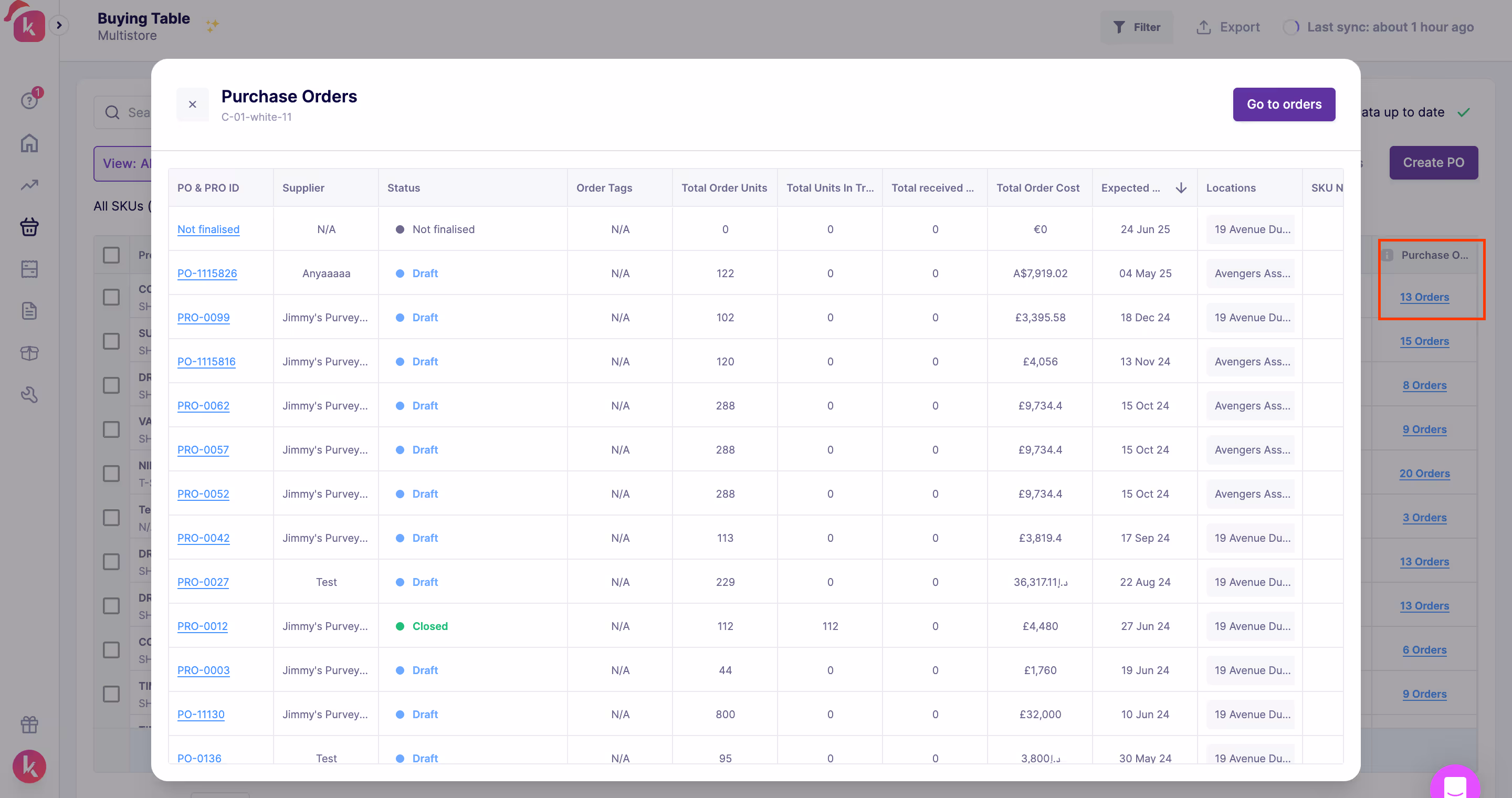The height and width of the screenshot is (798, 1512).
Task: Tick the header select-all checkbox
Action: (111, 255)
